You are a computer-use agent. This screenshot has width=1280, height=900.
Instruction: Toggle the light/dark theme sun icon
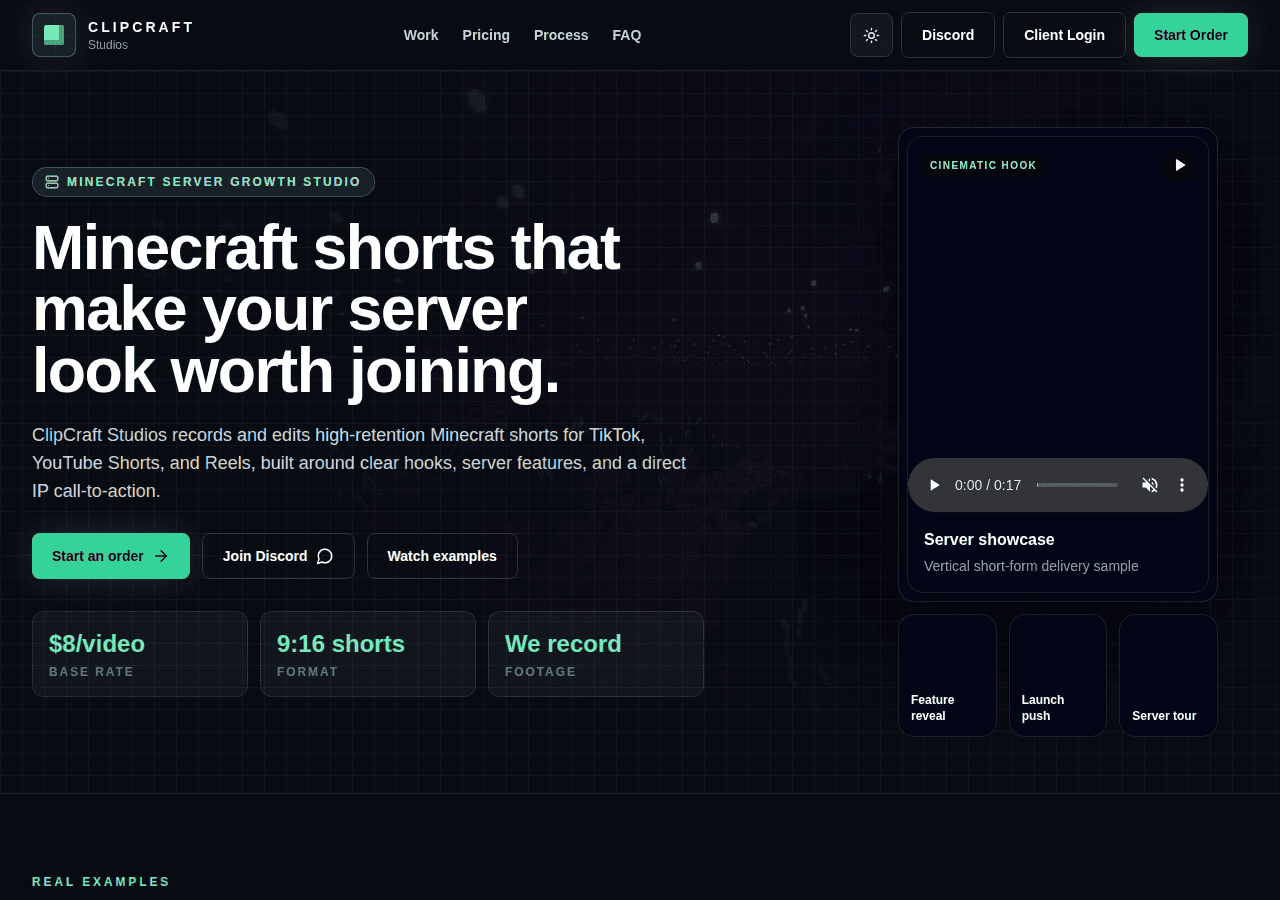click(871, 35)
